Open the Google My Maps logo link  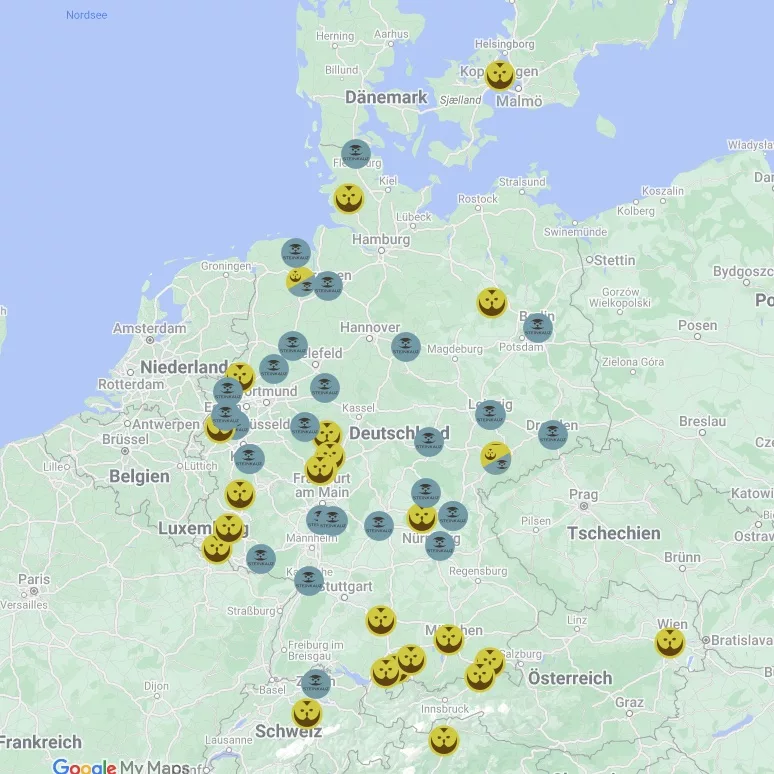click(121, 766)
